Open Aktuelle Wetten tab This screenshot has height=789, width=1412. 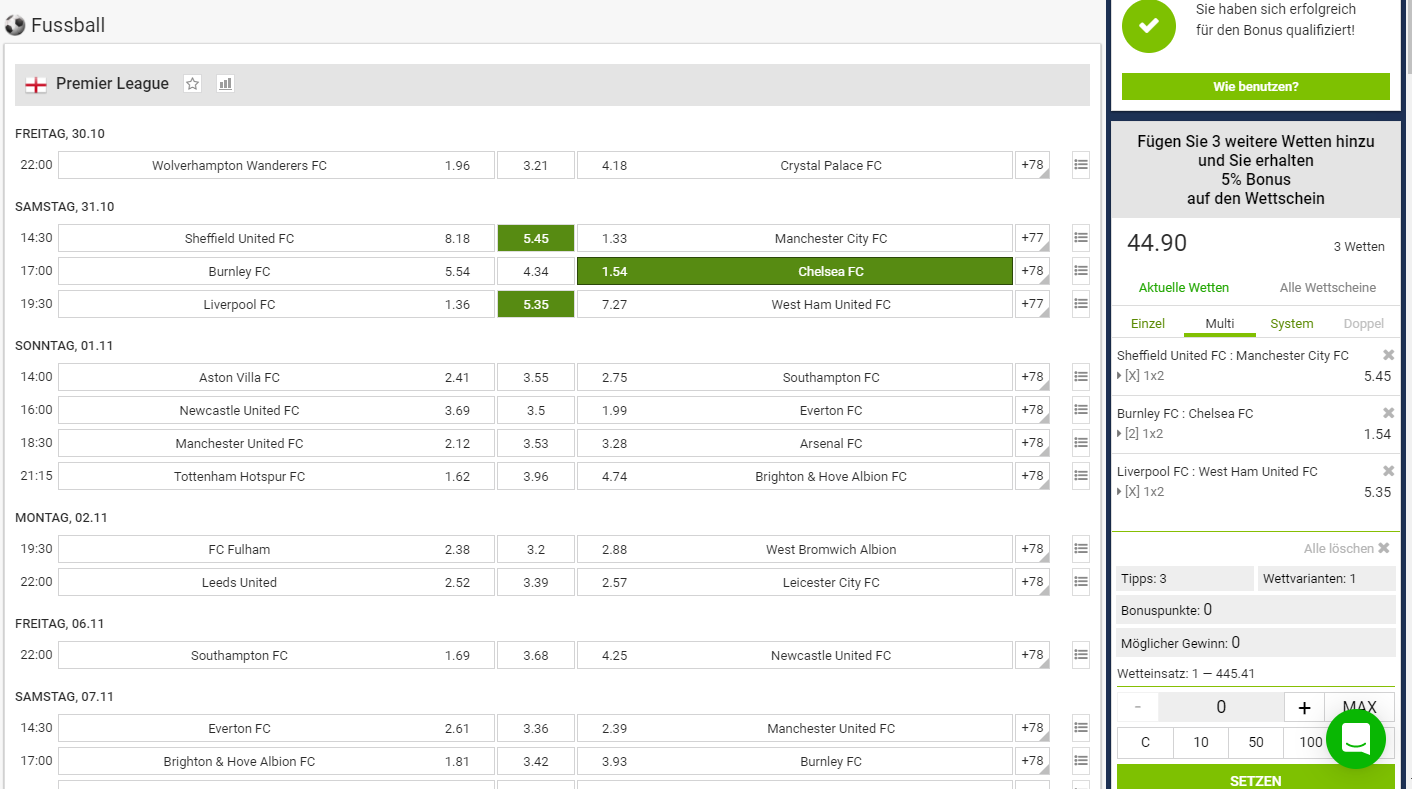[x=1184, y=288]
